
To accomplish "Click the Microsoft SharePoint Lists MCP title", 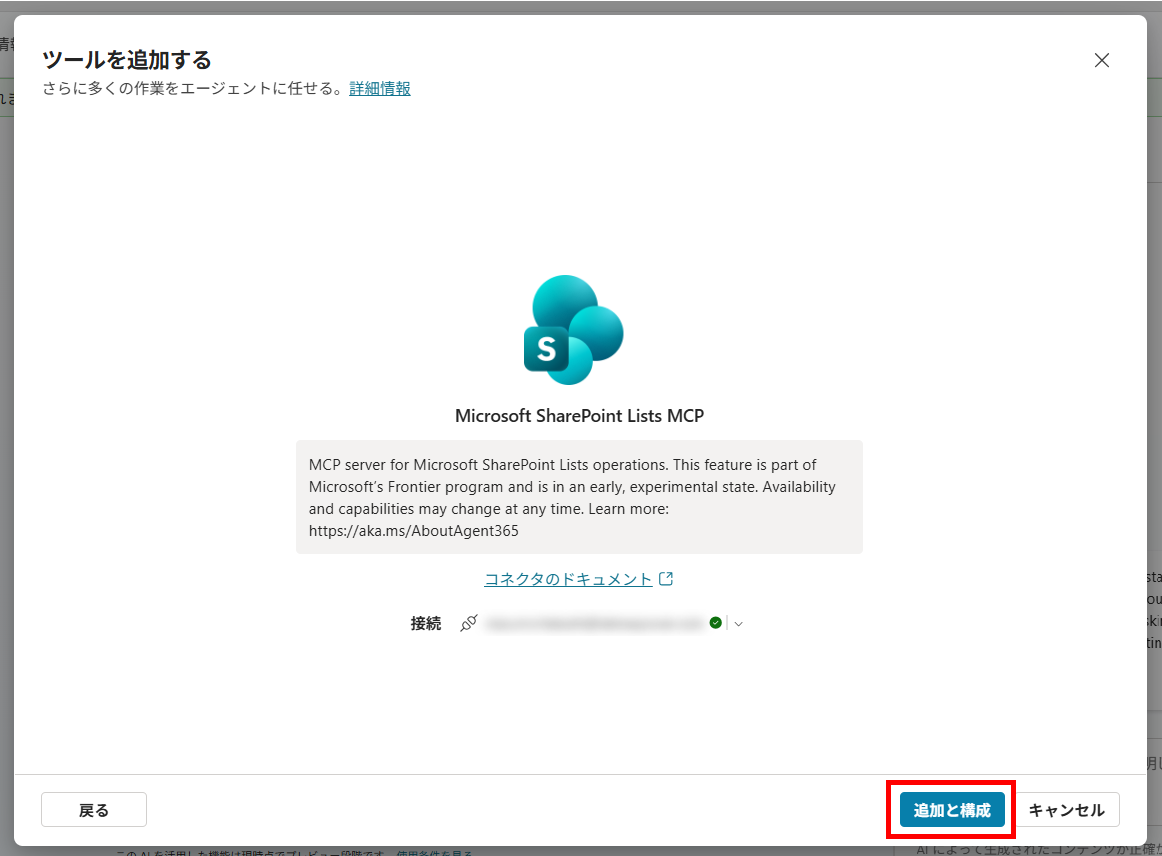I will coord(580,416).
